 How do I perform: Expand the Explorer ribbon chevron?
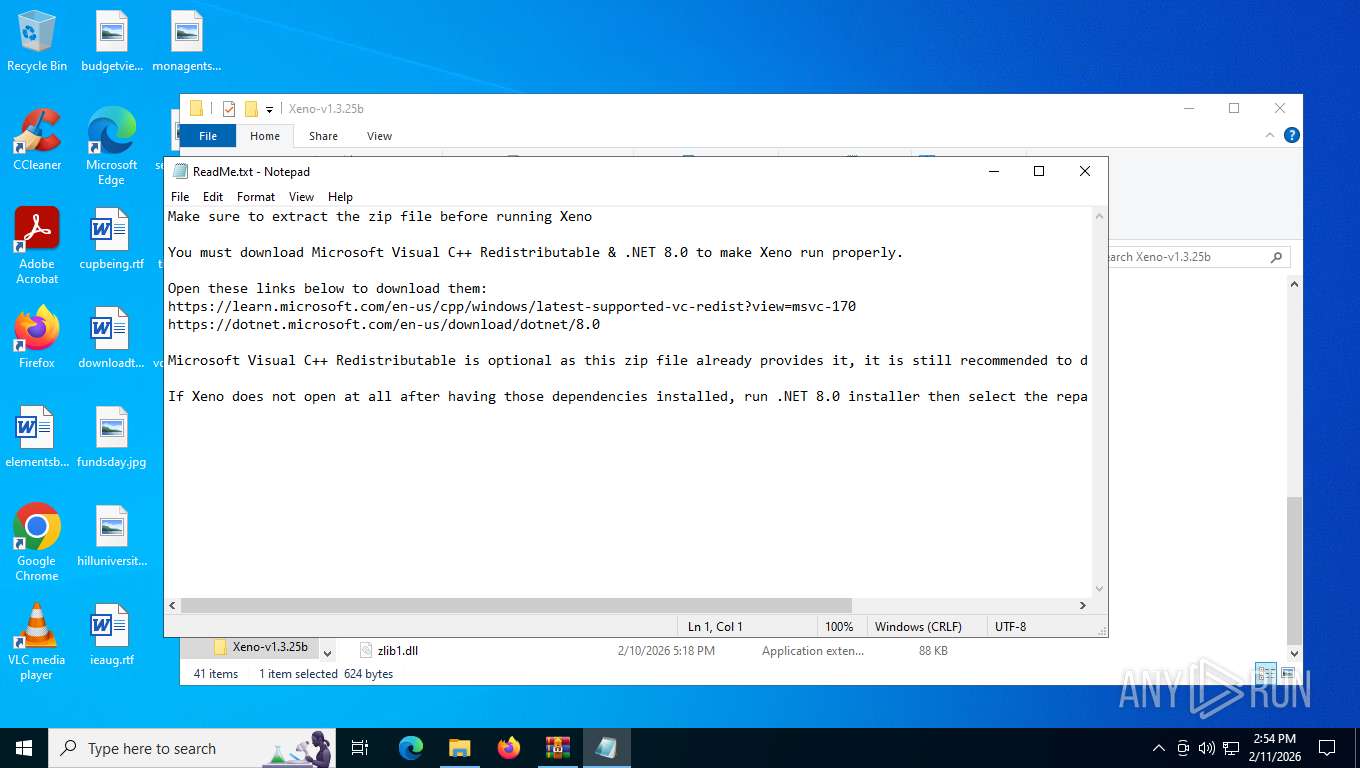click(1272, 135)
